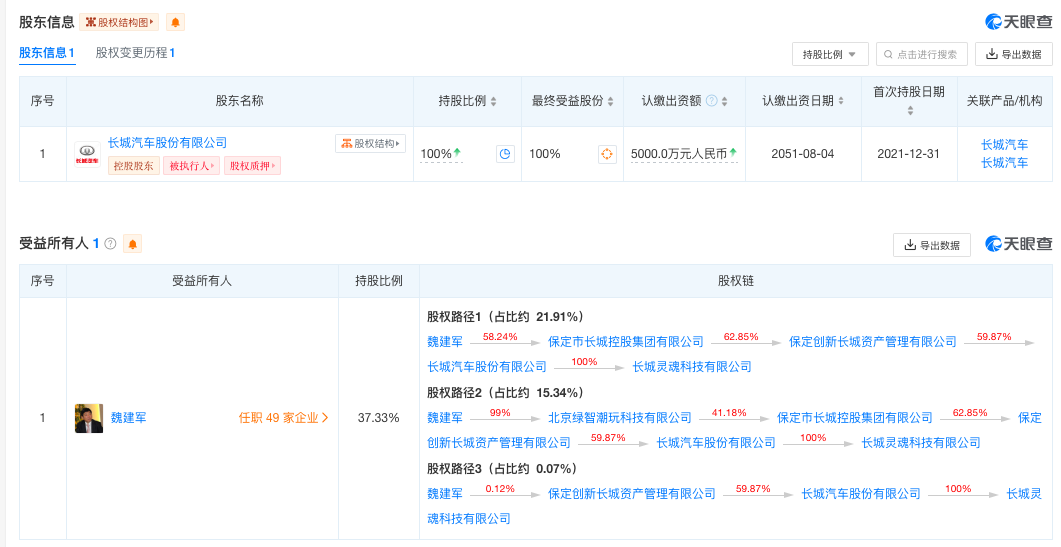Click the 魏建军 portrait thumbnail
The height and width of the screenshot is (547, 1061).
[x=89, y=418]
